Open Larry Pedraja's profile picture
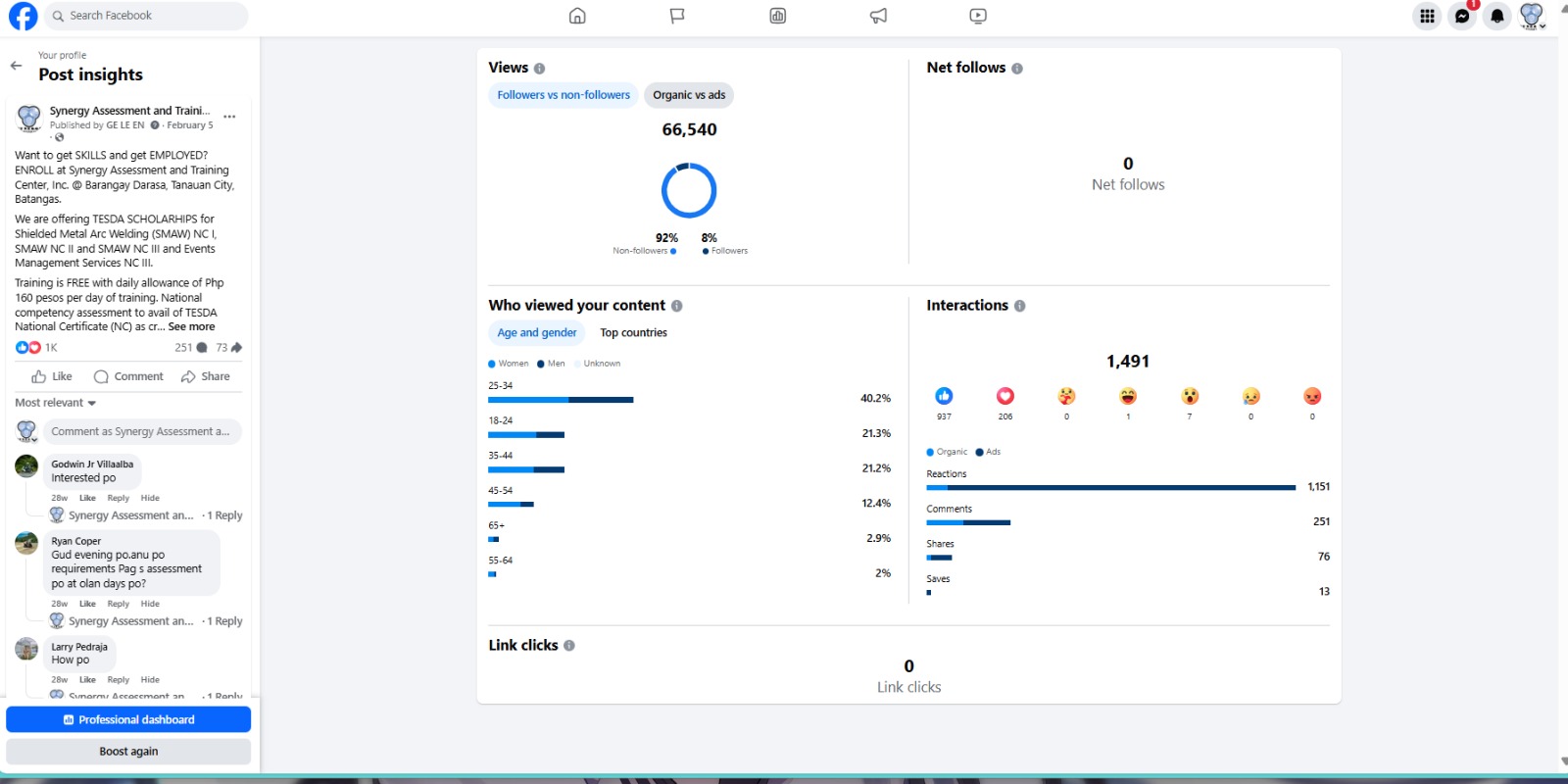The height and width of the screenshot is (784, 1568). 26,649
